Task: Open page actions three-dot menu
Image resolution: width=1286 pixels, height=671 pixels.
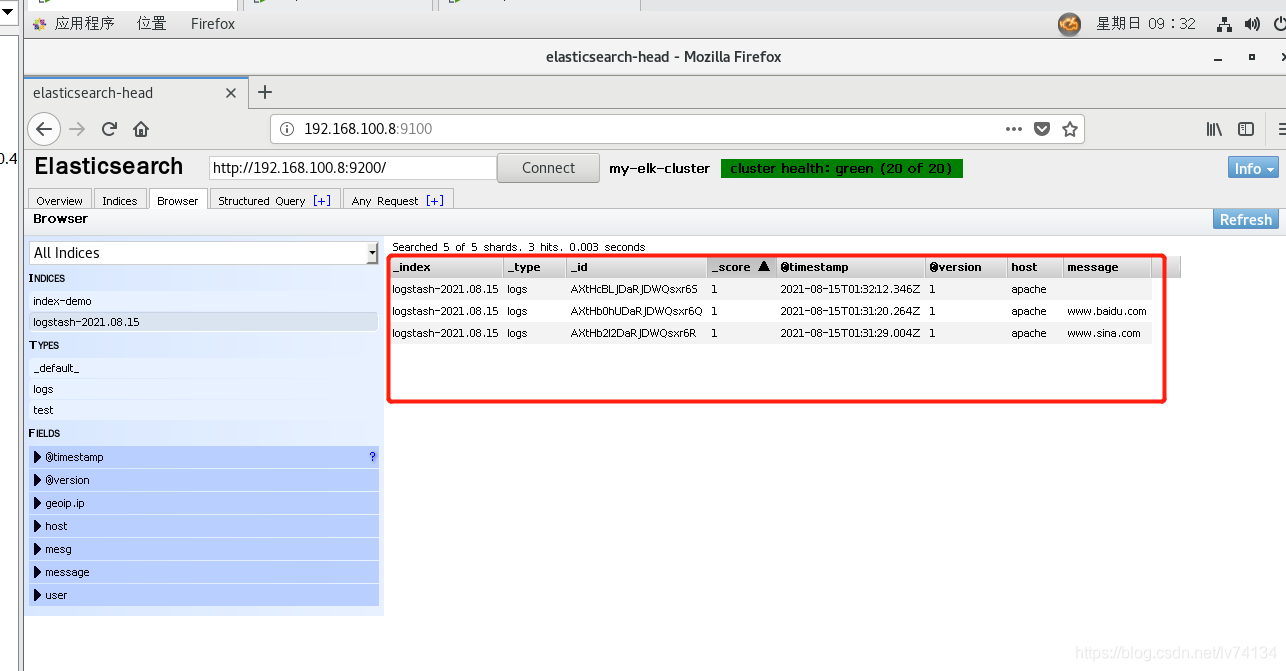Action: (x=1014, y=129)
